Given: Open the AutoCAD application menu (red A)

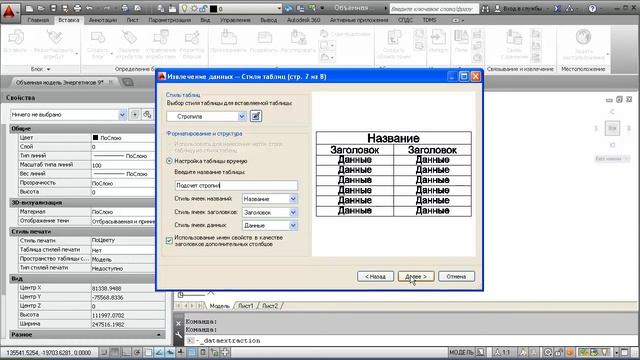Looking at the screenshot, I should click(9, 12).
